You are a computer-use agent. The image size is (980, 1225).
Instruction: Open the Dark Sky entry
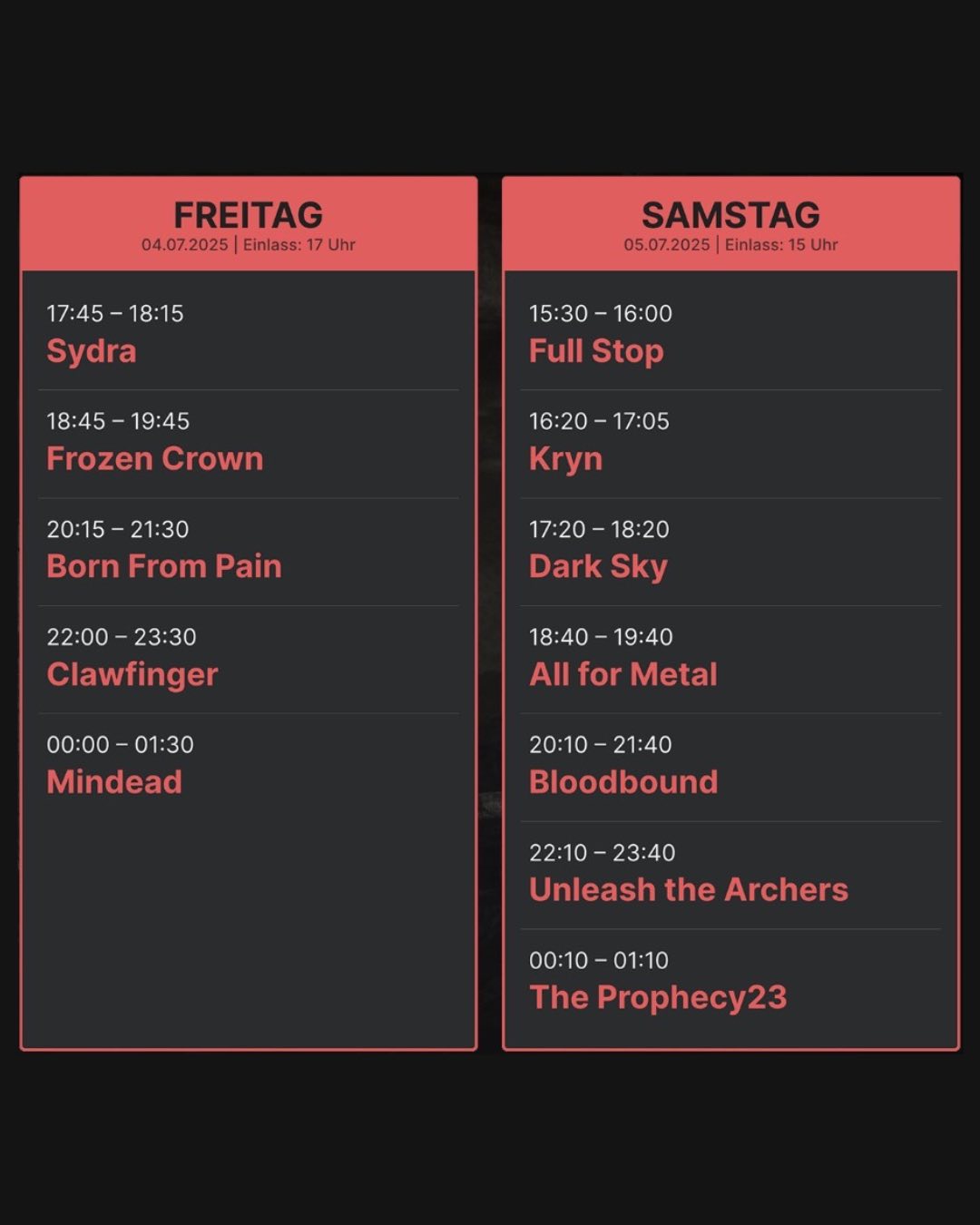coord(598,566)
